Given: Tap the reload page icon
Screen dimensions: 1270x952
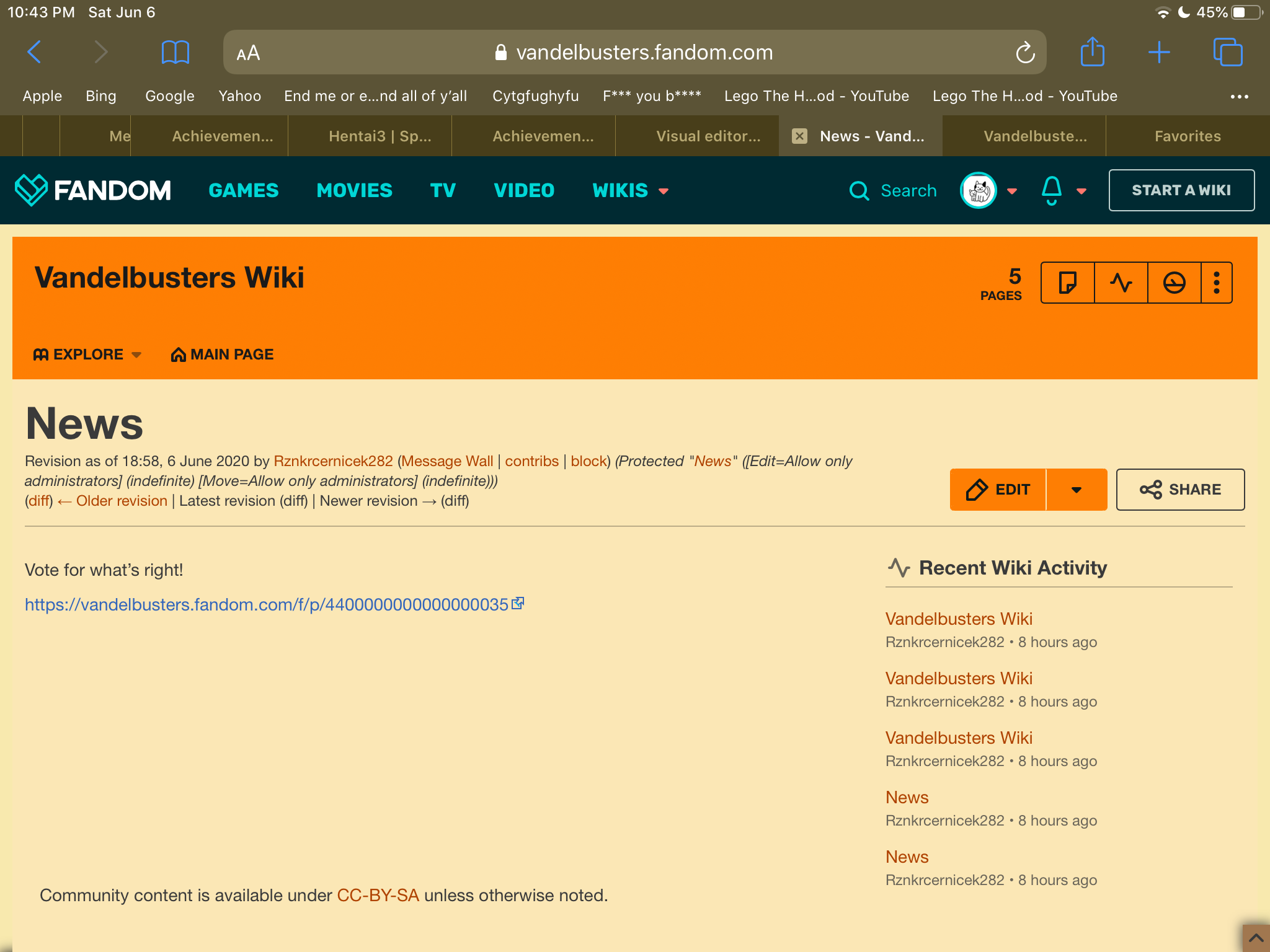Looking at the screenshot, I should [1025, 53].
